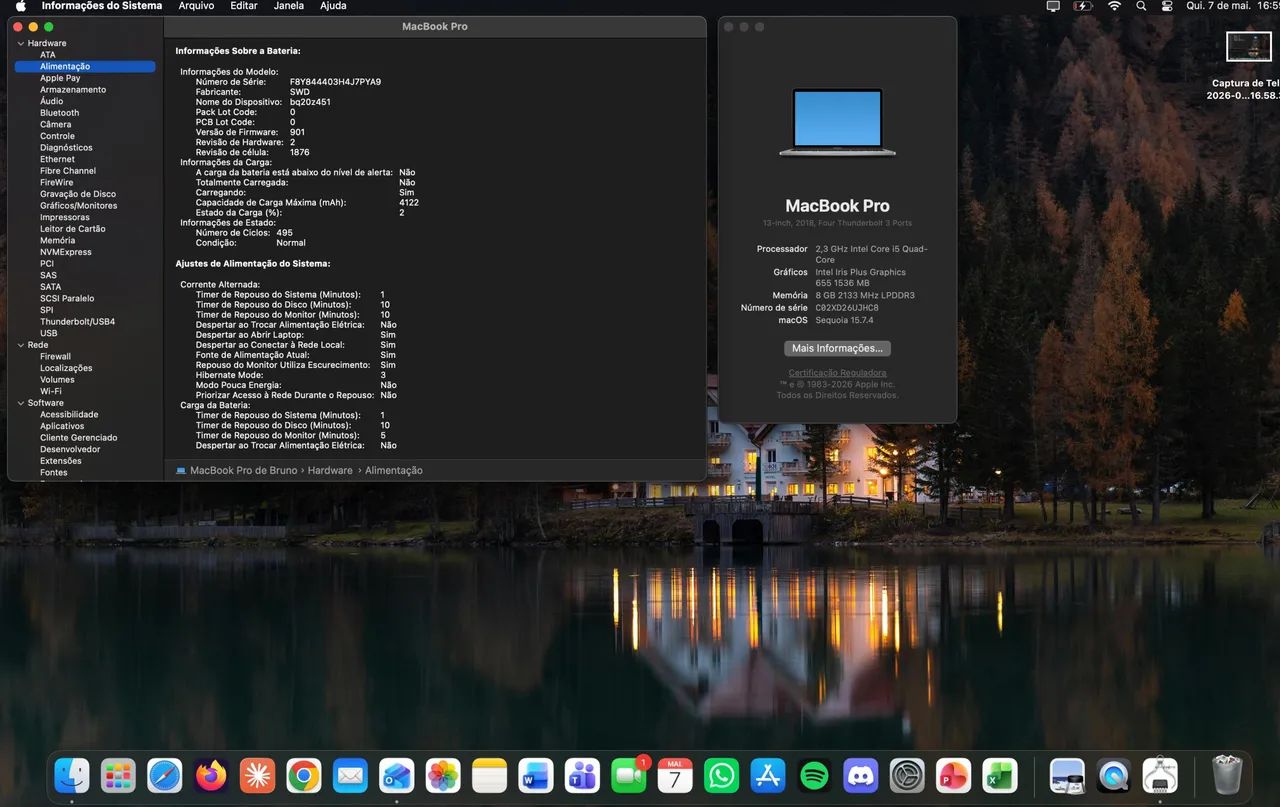The width and height of the screenshot is (1280, 807).
Task: Click the battery charging icon in menu bar
Action: [1083, 6]
